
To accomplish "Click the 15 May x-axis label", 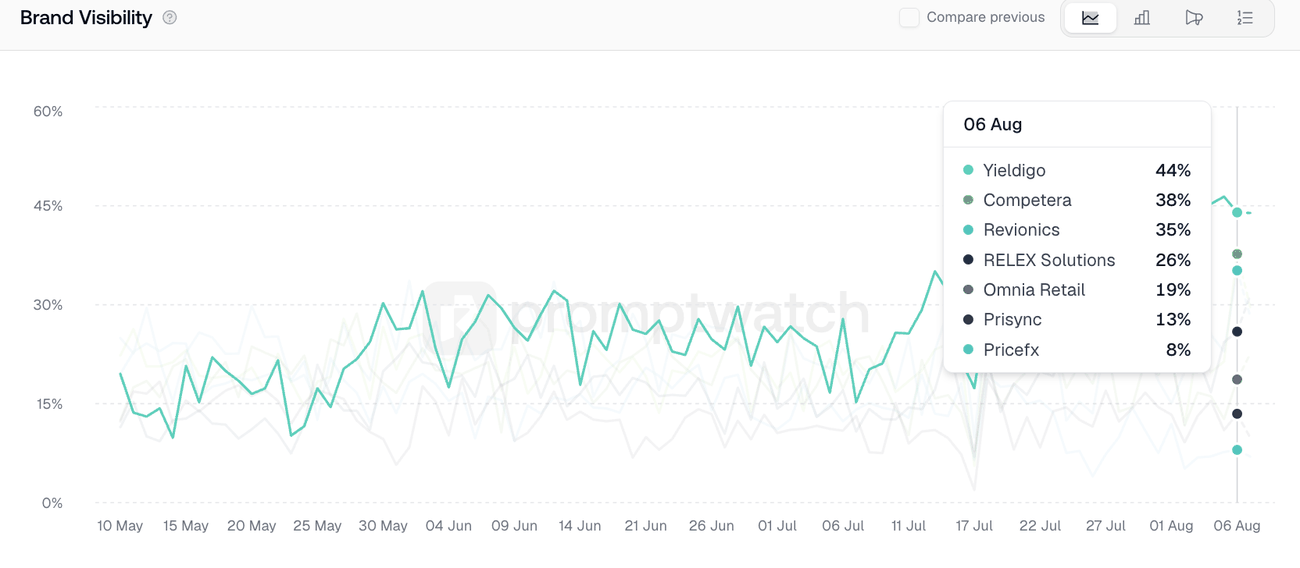I will pyautogui.click(x=186, y=526).
